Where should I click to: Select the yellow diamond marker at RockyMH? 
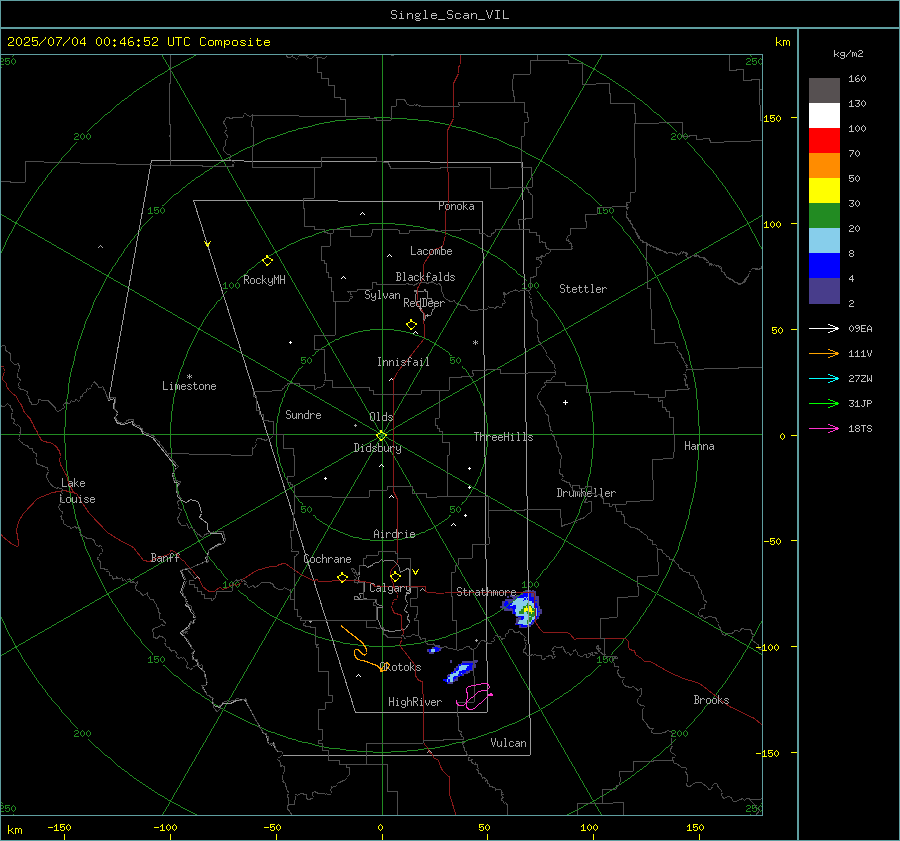tap(267, 261)
